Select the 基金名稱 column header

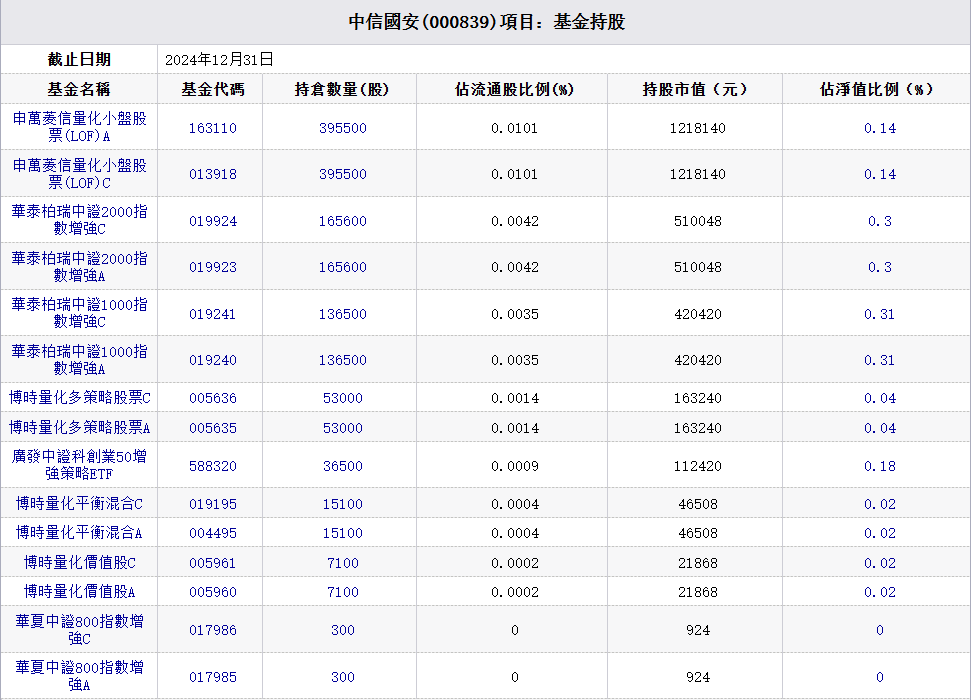[79, 89]
